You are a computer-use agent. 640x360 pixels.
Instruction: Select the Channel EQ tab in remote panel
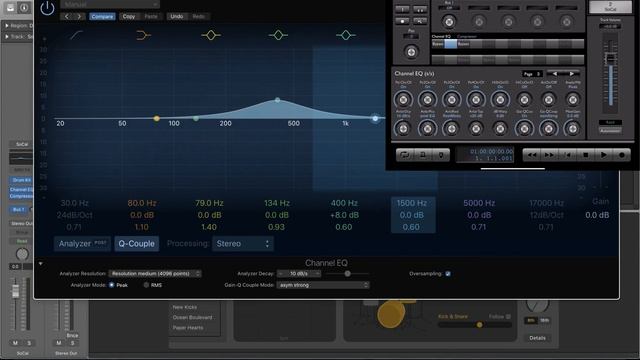441,36
